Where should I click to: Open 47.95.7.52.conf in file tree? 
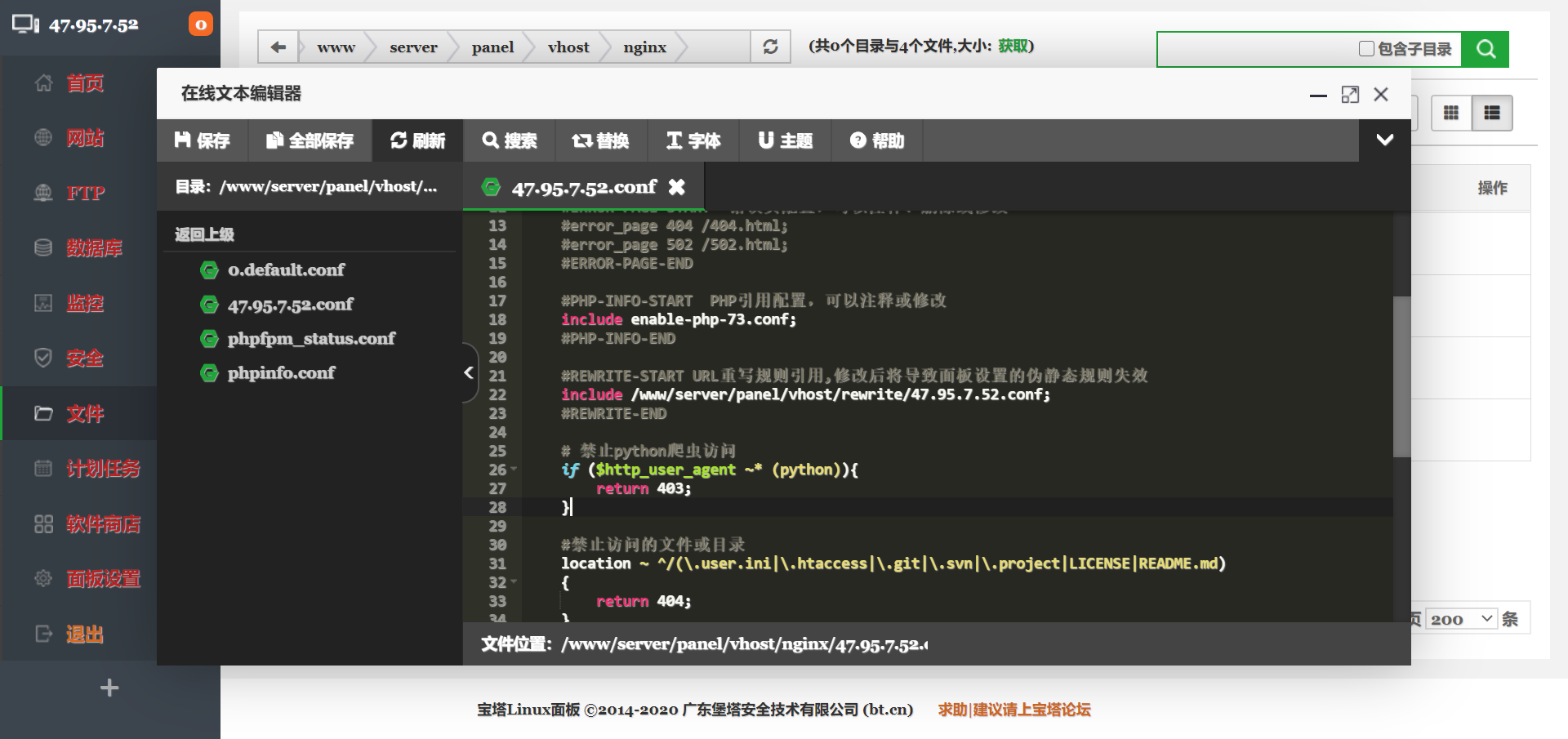coord(290,305)
